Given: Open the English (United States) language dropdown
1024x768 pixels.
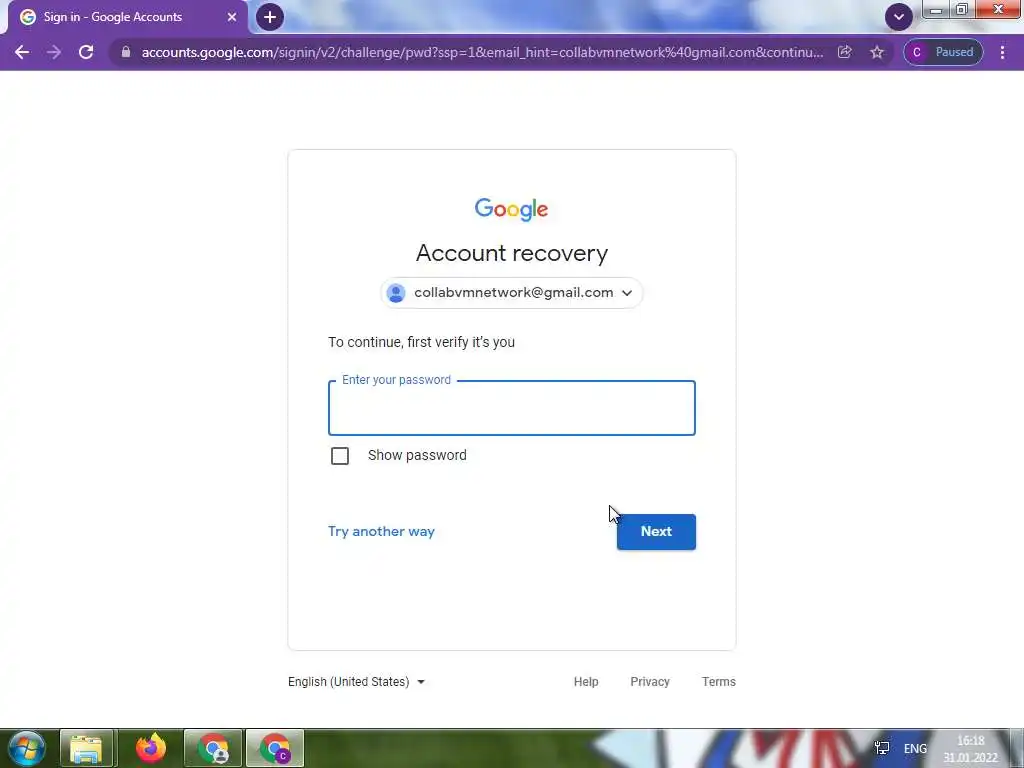Looking at the screenshot, I should click(x=357, y=682).
